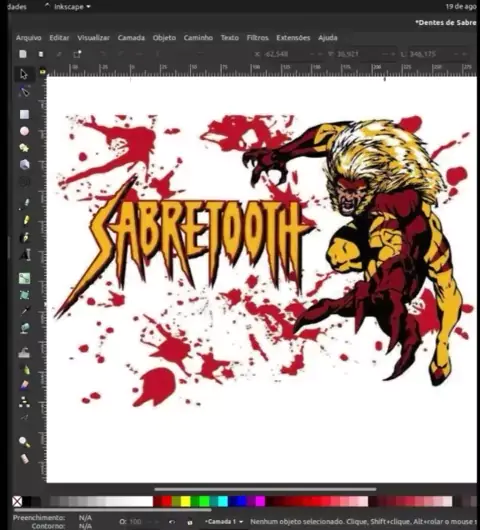Toggle the guides lock at ruler corner
The width and height of the screenshot is (480, 530).
43,72
